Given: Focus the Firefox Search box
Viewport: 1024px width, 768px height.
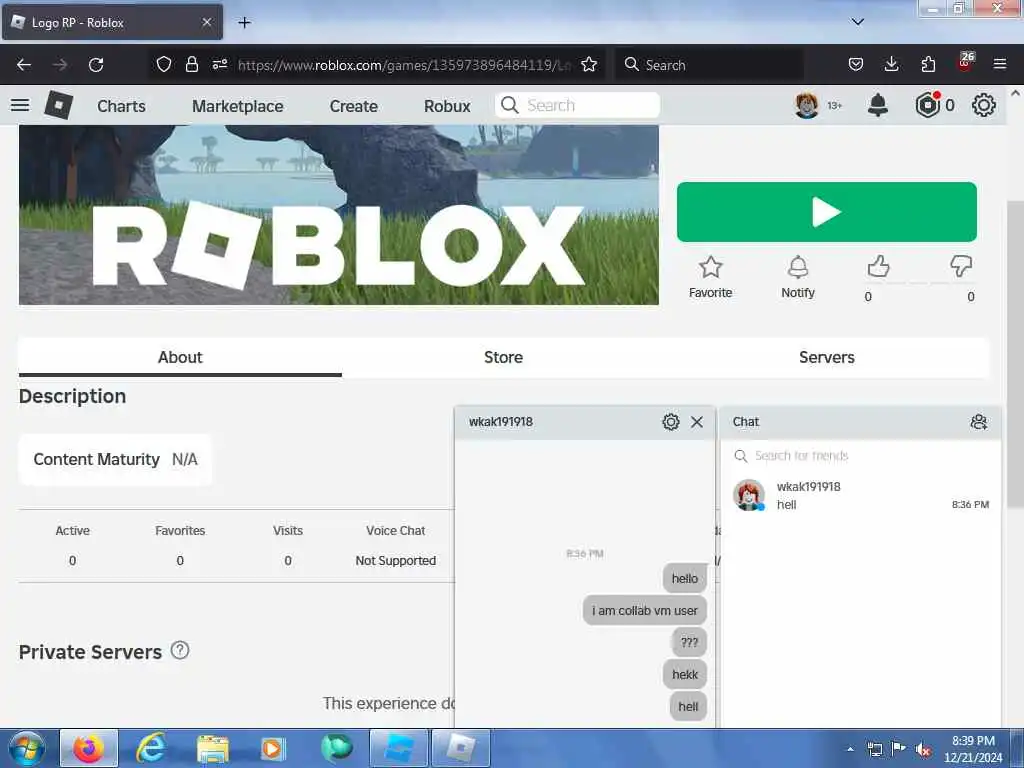Looking at the screenshot, I should [709, 65].
